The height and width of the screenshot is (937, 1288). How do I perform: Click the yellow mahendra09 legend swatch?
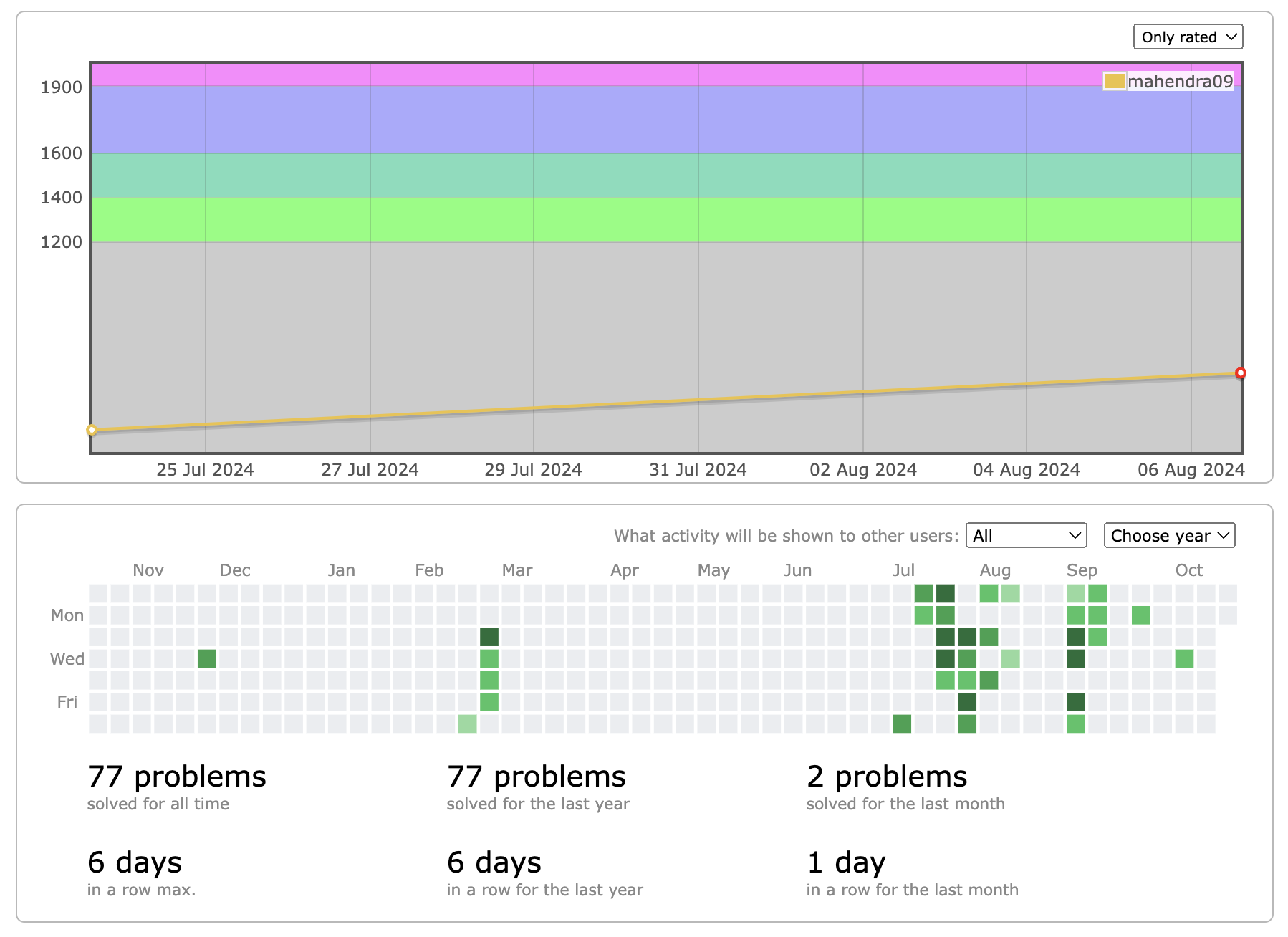pos(1114,82)
